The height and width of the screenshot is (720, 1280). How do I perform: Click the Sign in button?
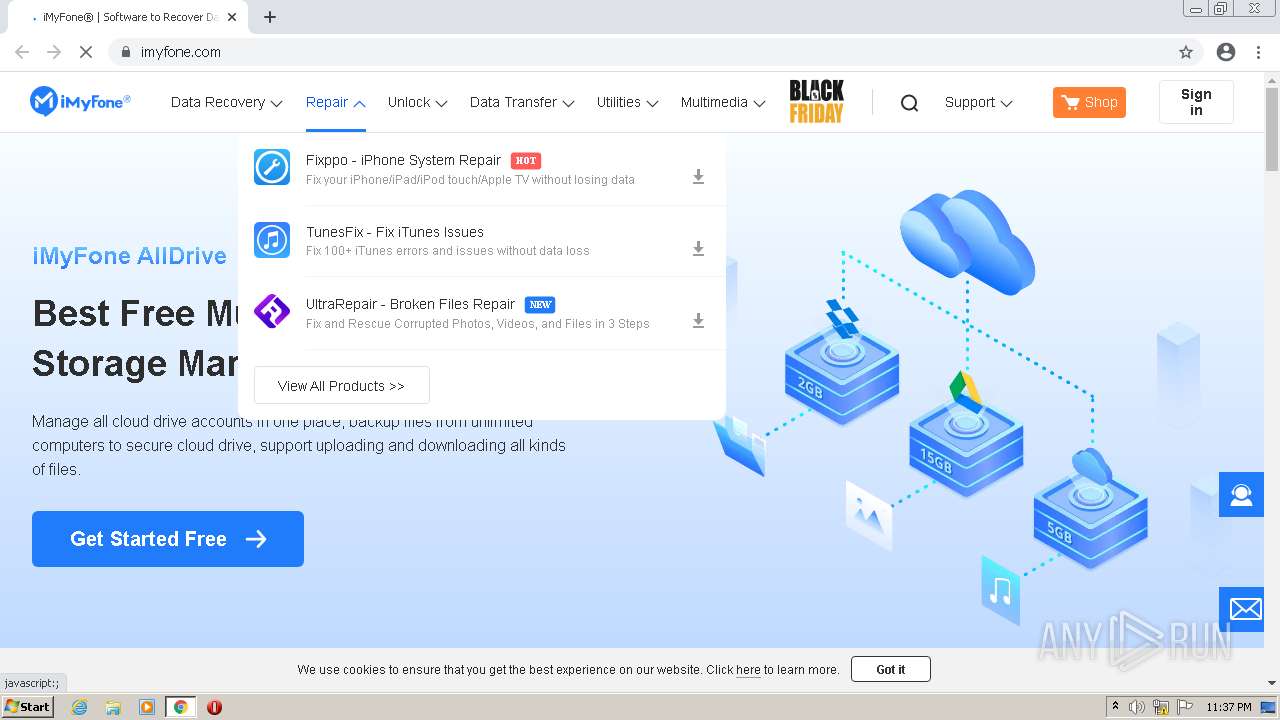click(1196, 102)
